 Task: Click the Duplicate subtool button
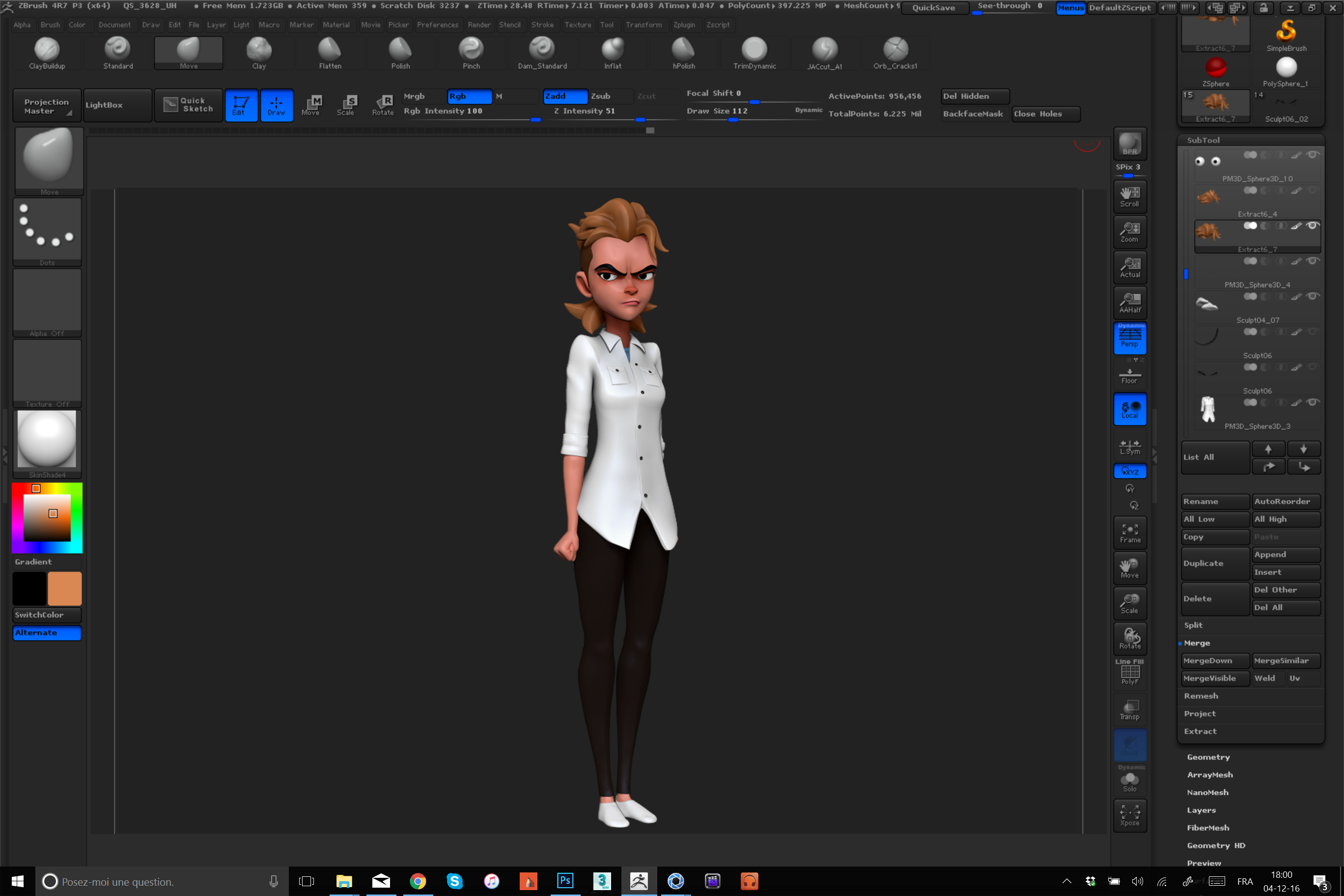pyautogui.click(x=1215, y=563)
